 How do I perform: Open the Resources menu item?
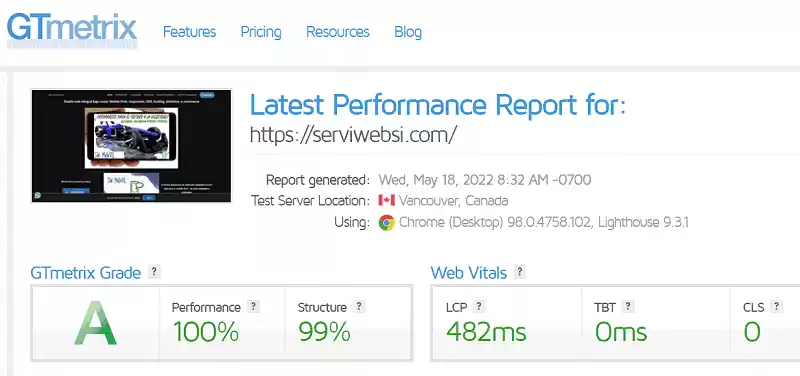[x=338, y=32]
